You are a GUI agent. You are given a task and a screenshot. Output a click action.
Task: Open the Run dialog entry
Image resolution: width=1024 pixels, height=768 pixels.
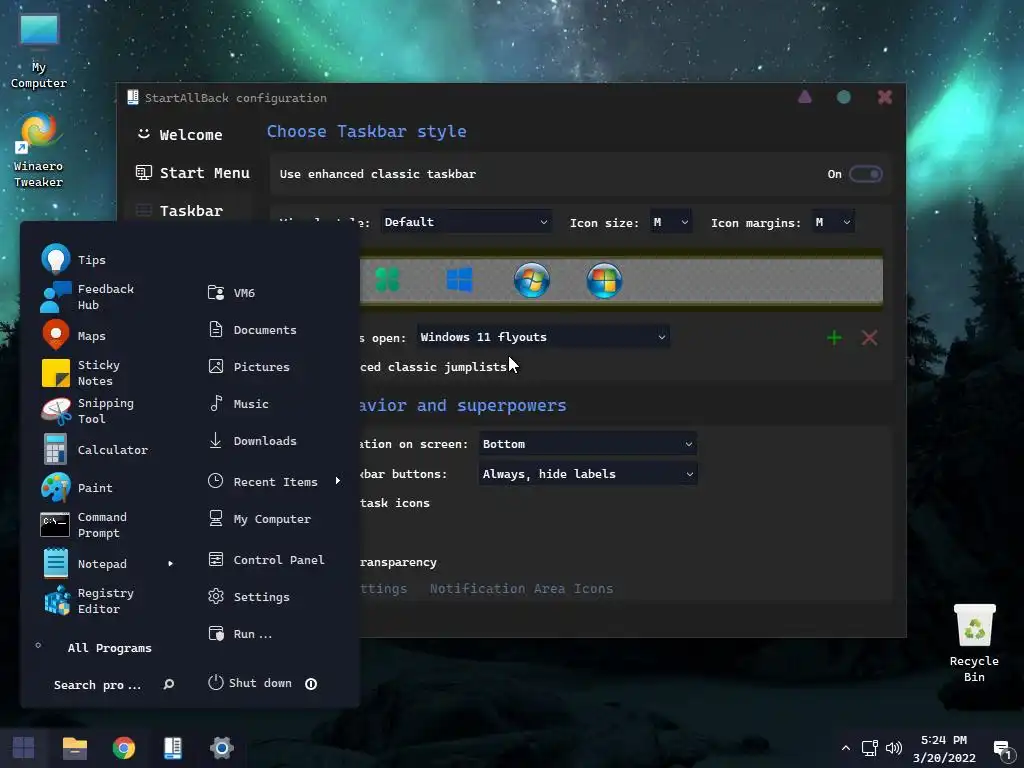[x=240, y=633]
